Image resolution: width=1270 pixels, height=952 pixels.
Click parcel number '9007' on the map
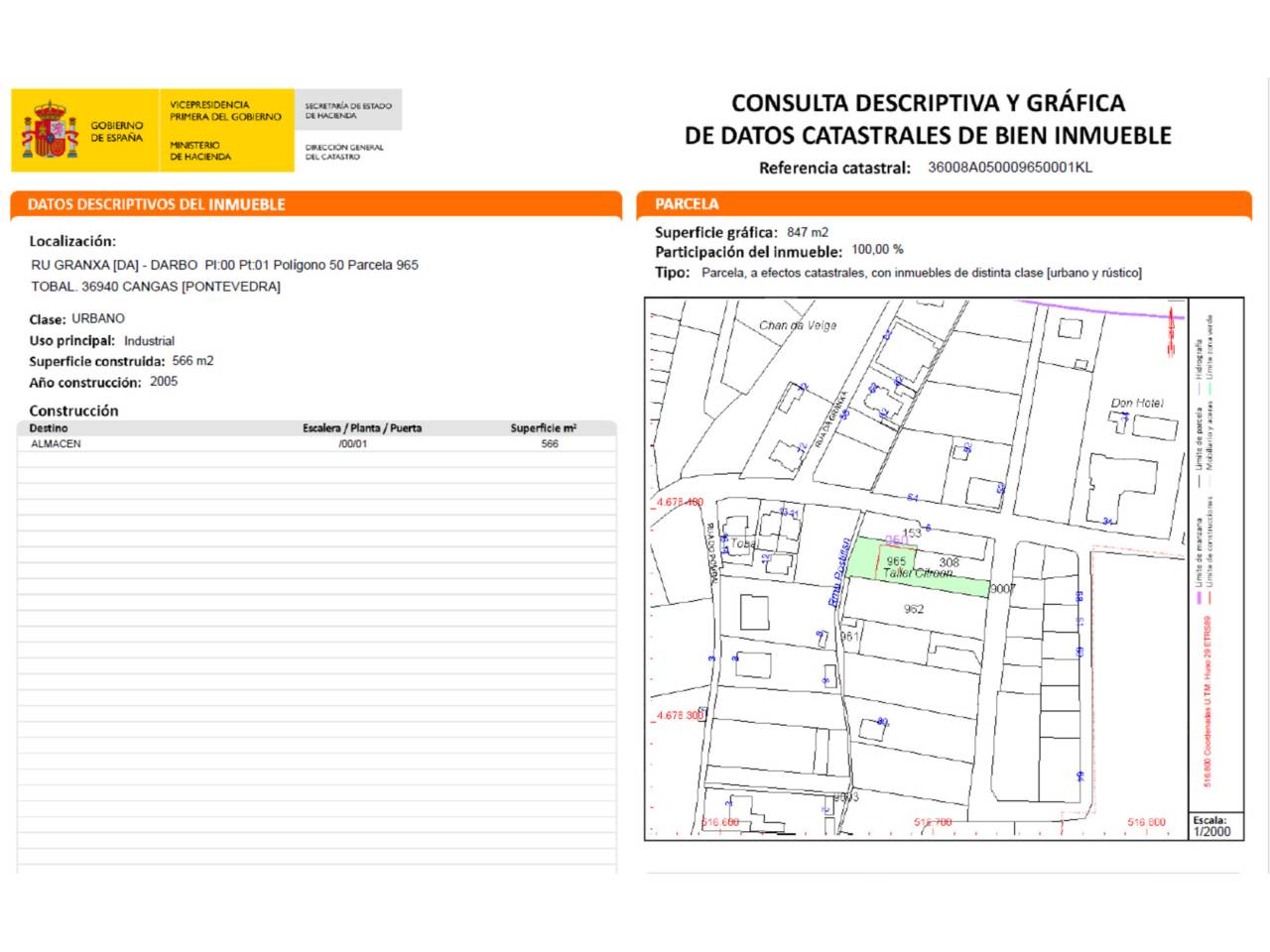1002,589
